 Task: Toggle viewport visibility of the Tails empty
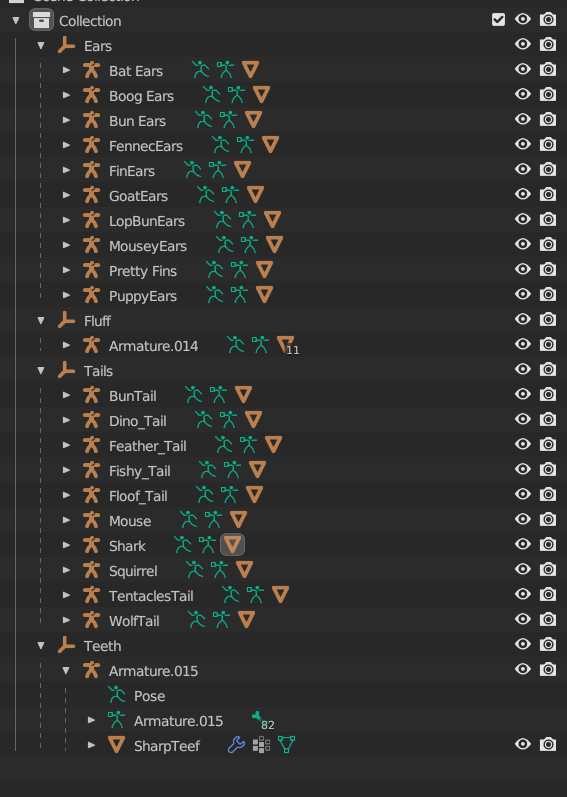(523, 370)
